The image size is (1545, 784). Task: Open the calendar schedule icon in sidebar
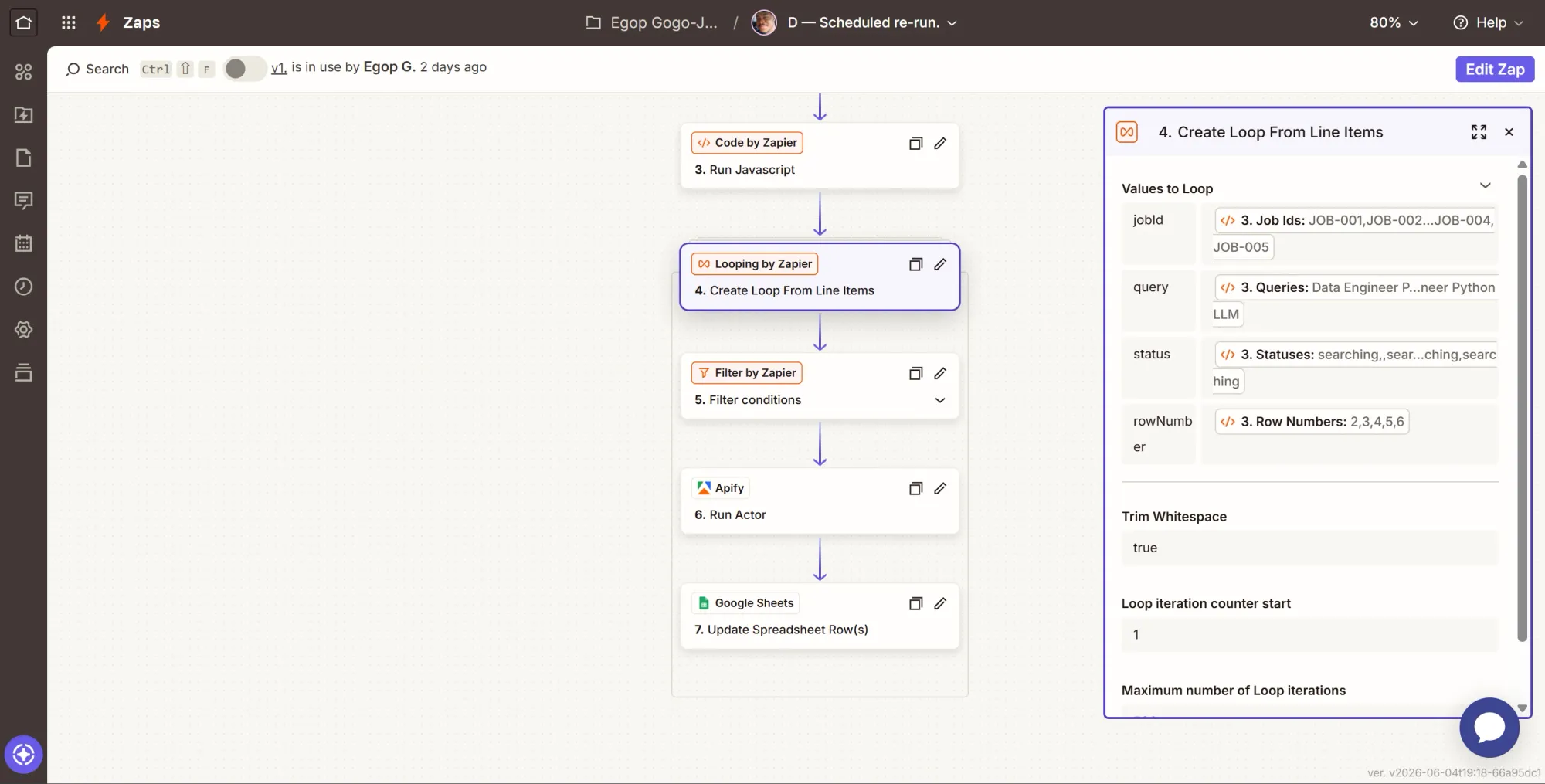[x=23, y=243]
